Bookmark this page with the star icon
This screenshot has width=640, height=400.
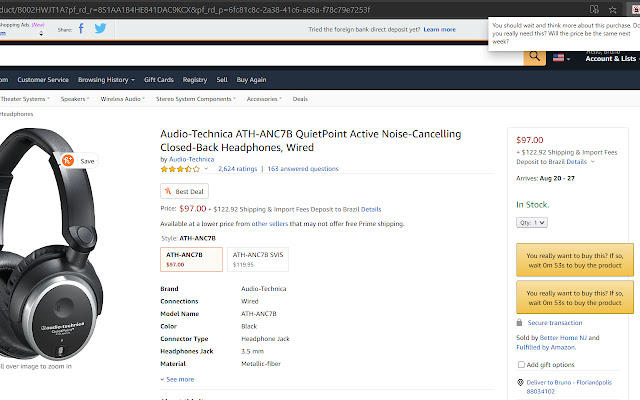(x=613, y=9)
